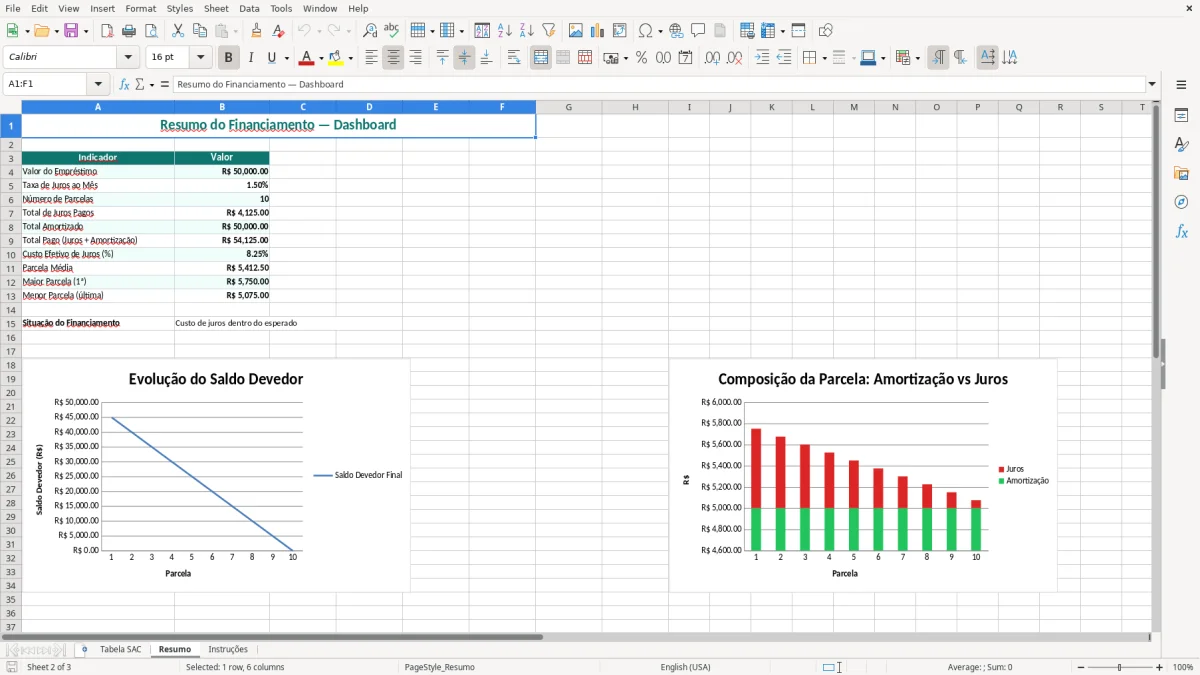The image size is (1200, 675).
Task: Click the Print icon
Action: point(129,31)
